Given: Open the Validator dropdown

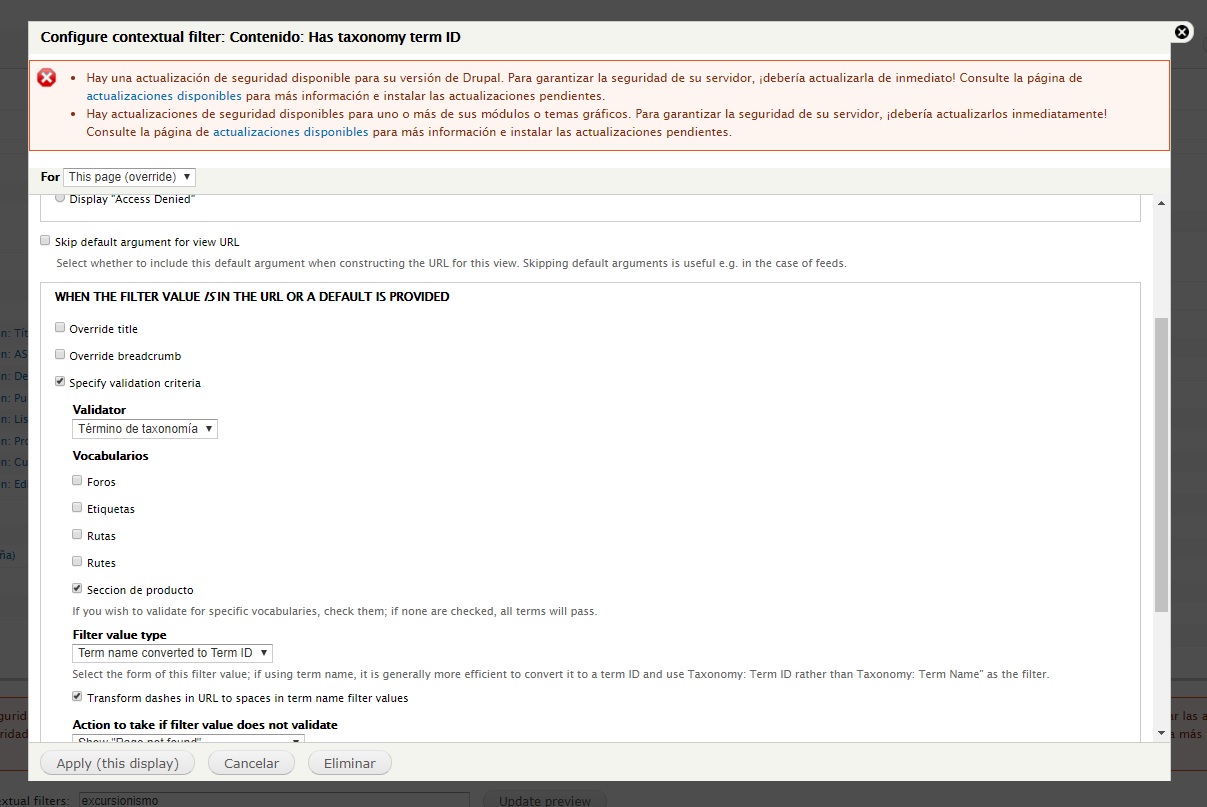Looking at the screenshot, I should pyautogui.click(x=144, y=428).
